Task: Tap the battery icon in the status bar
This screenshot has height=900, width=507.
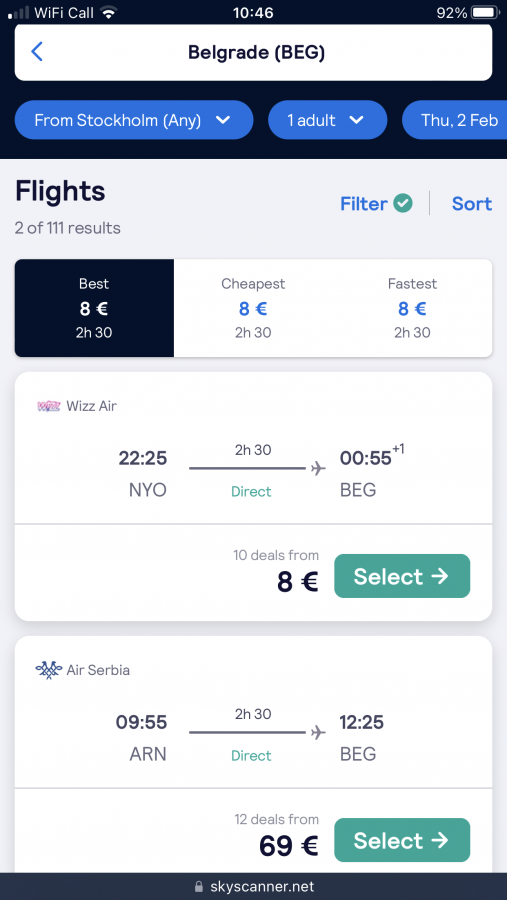Action: tap(486, 12)
